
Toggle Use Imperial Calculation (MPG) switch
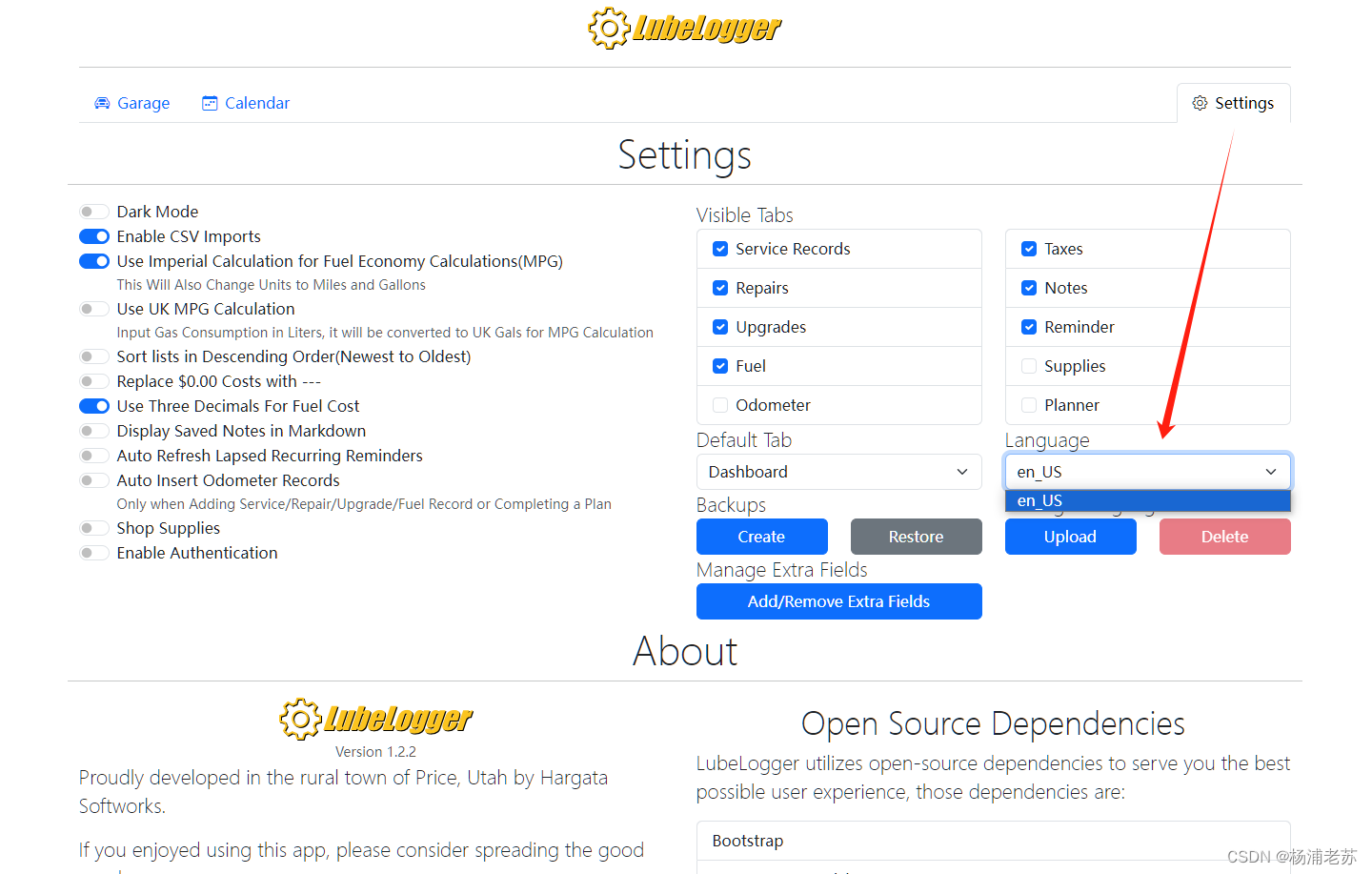coord(94,261)
